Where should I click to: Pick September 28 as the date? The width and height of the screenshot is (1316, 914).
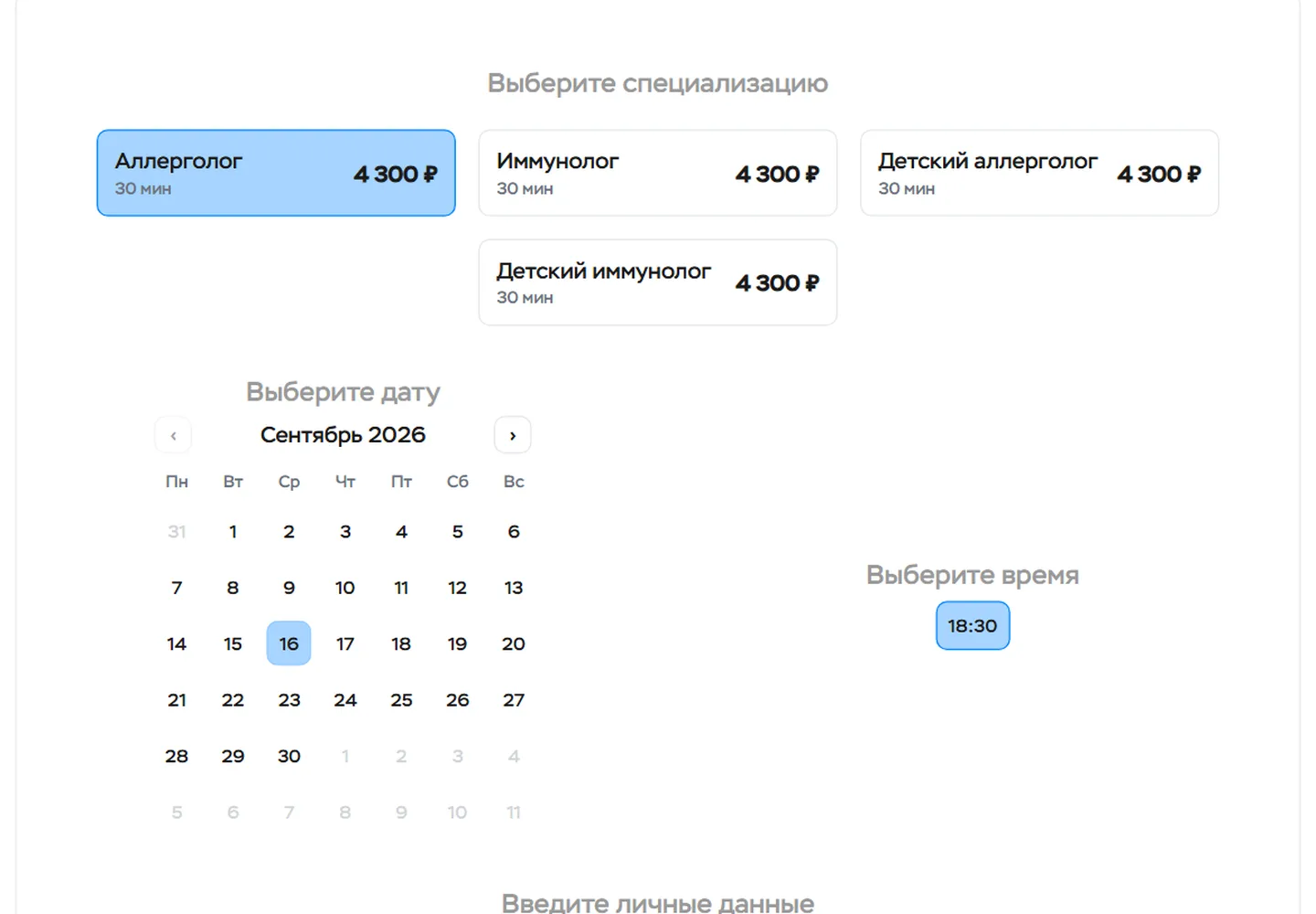(176, 756)
